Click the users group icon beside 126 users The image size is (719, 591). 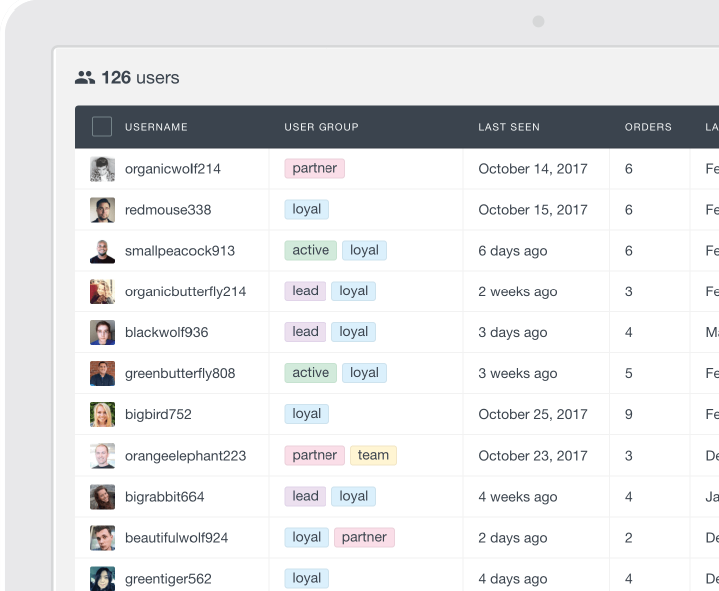[x=85, y=77]
